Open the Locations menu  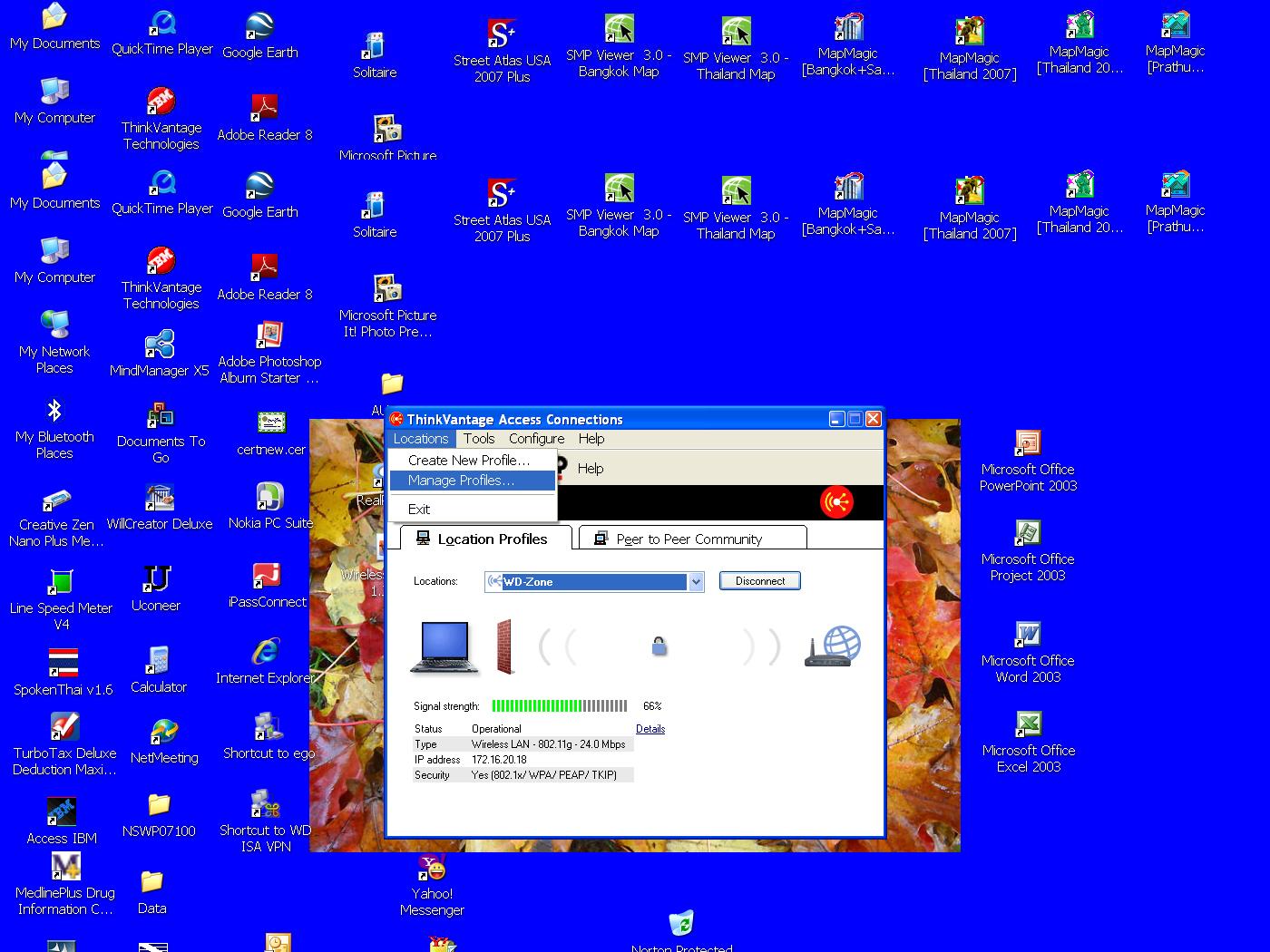(421, 439)
